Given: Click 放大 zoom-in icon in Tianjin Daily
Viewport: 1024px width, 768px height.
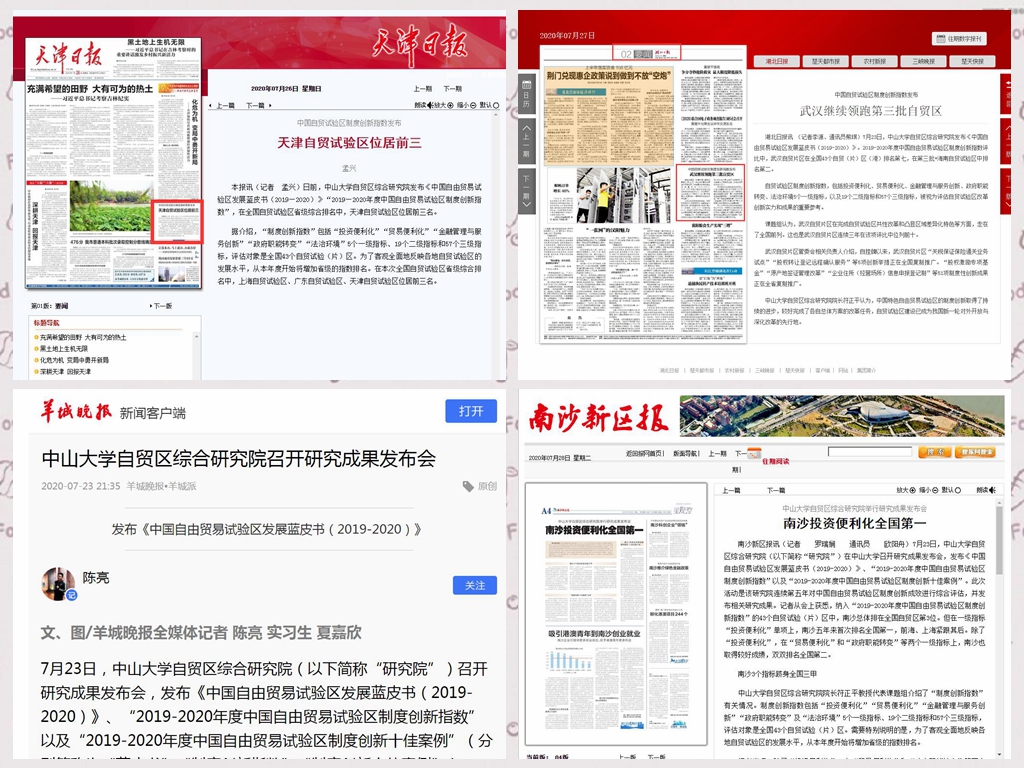Looking at the screenshot, I should (x=450, y=105).
